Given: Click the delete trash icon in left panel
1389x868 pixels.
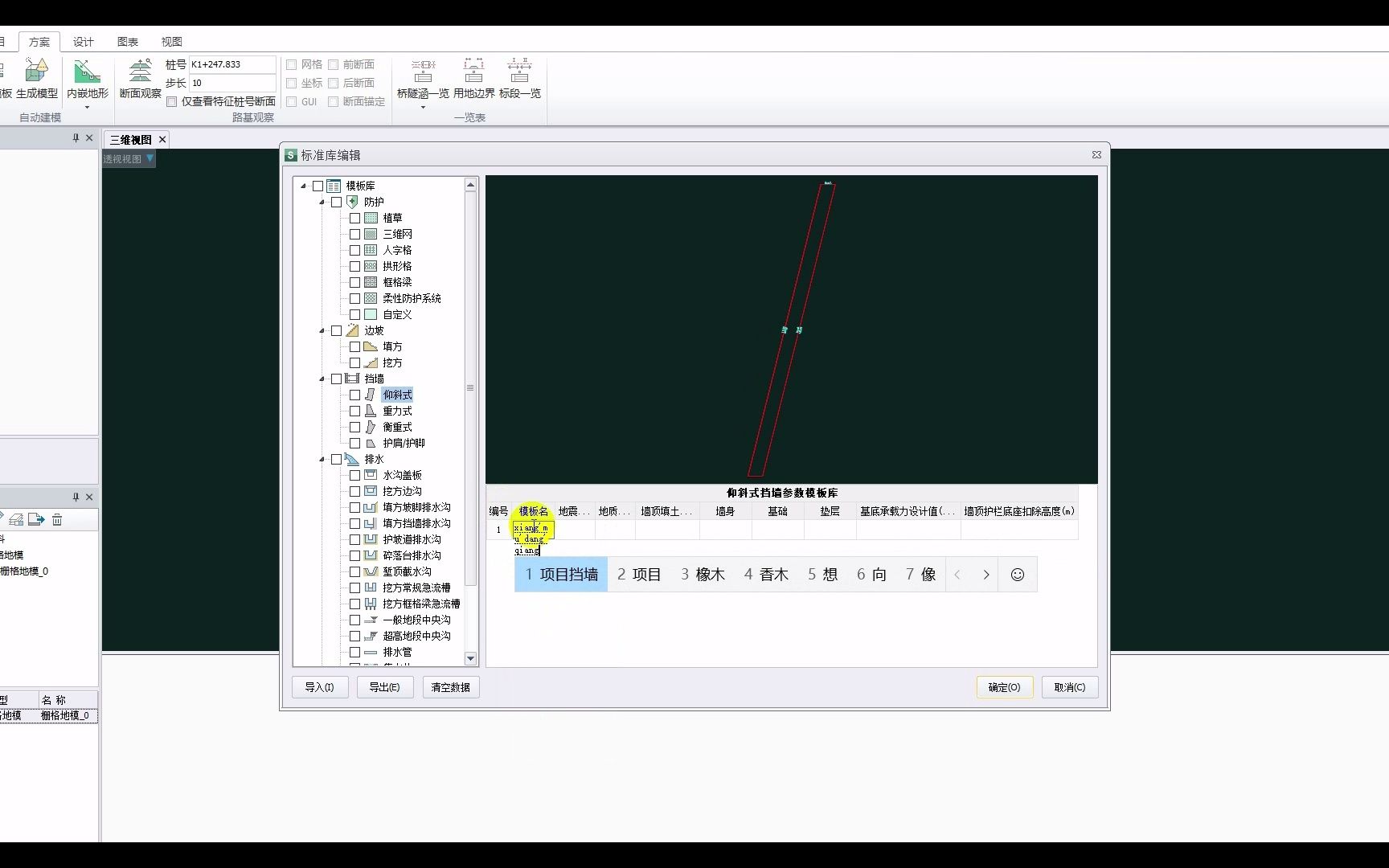Looking at the screenshot, I should coord(57,520).
